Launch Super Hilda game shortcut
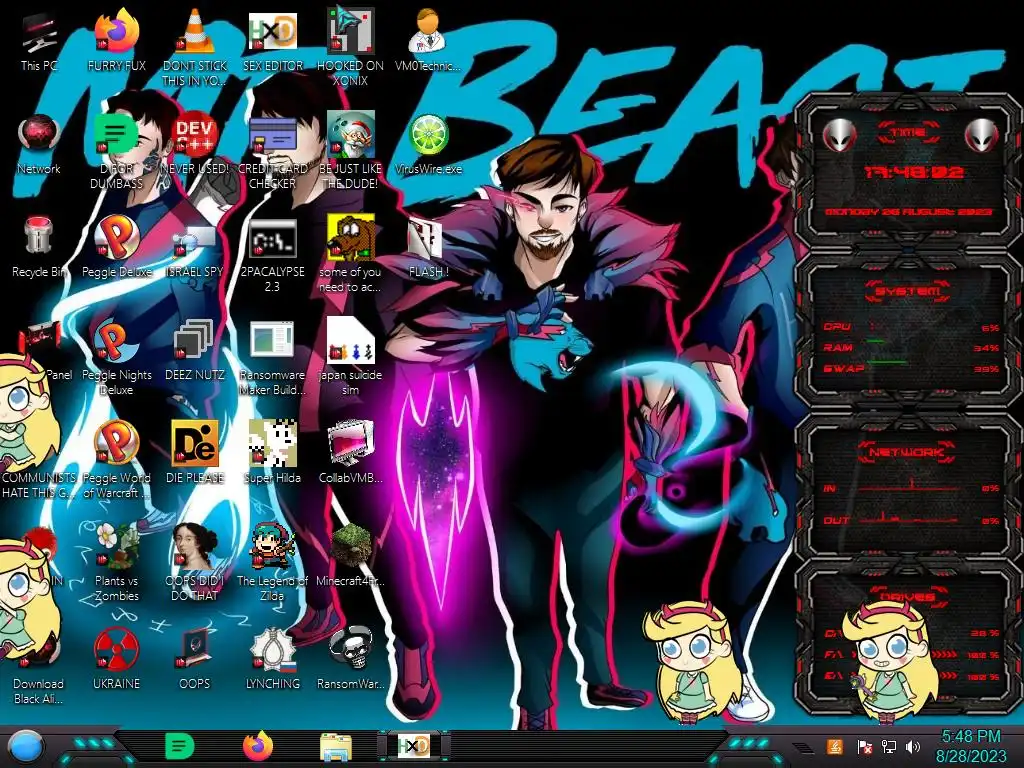This screenshot has width=1024, height=768. pos(272,444)
